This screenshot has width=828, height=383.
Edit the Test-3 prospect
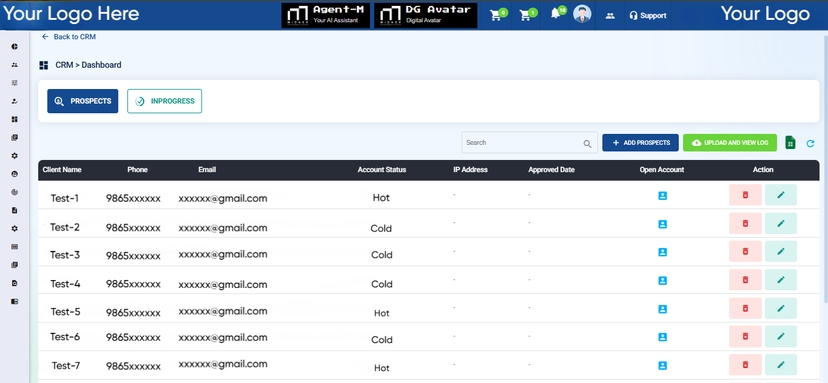point(781,251)
